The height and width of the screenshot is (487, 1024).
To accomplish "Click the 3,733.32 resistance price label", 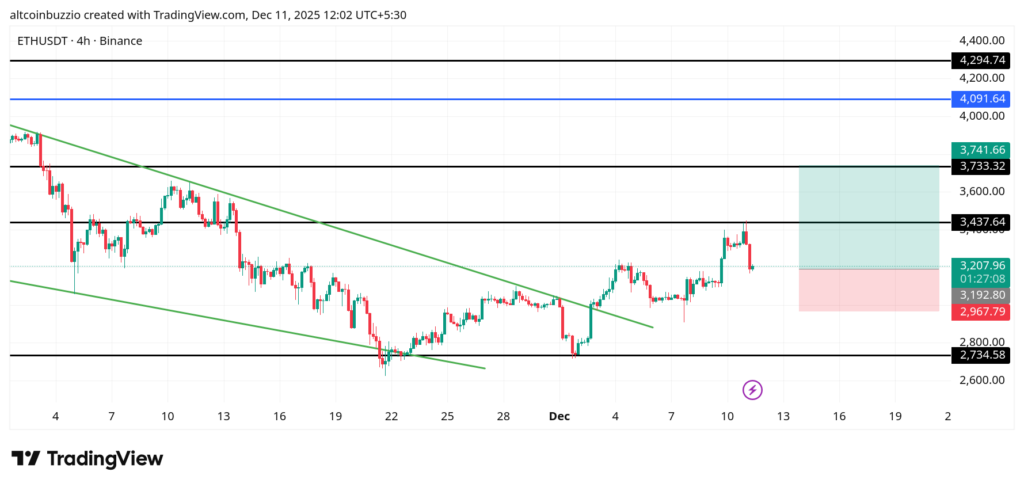I will (x=980, y=166).
